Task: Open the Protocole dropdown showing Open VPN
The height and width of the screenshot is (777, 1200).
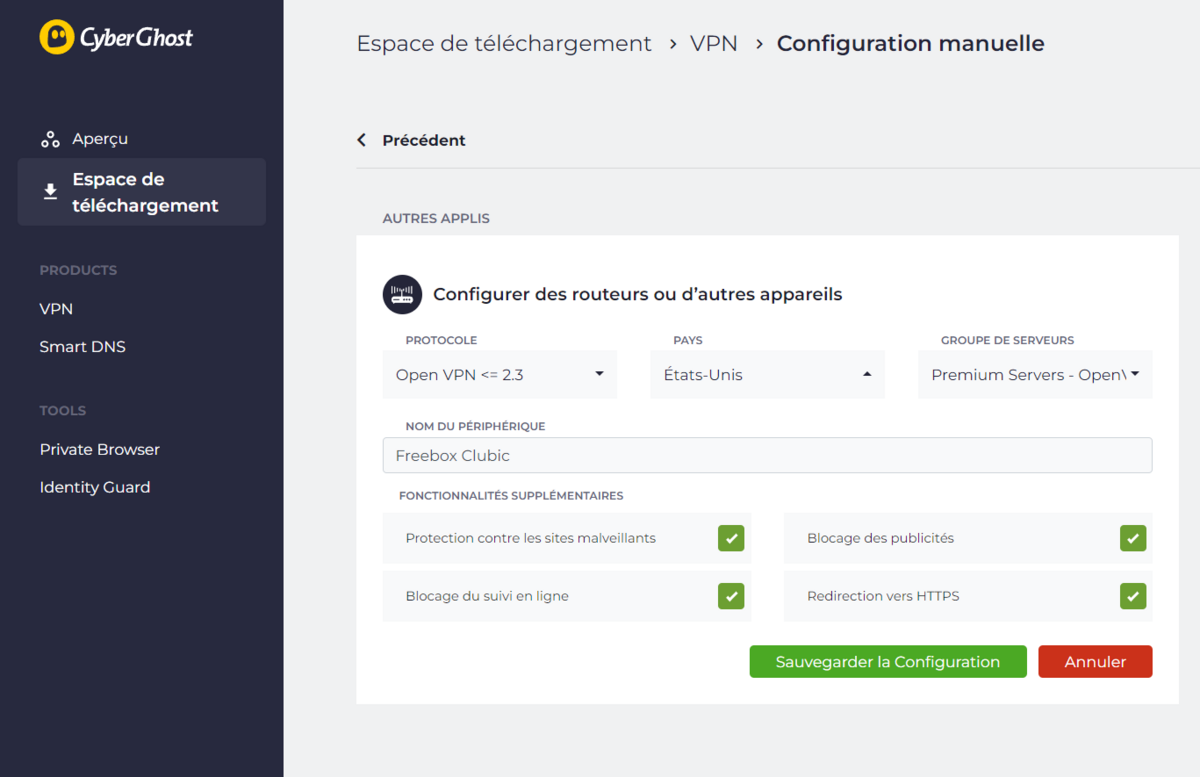Action: point(500,375)
